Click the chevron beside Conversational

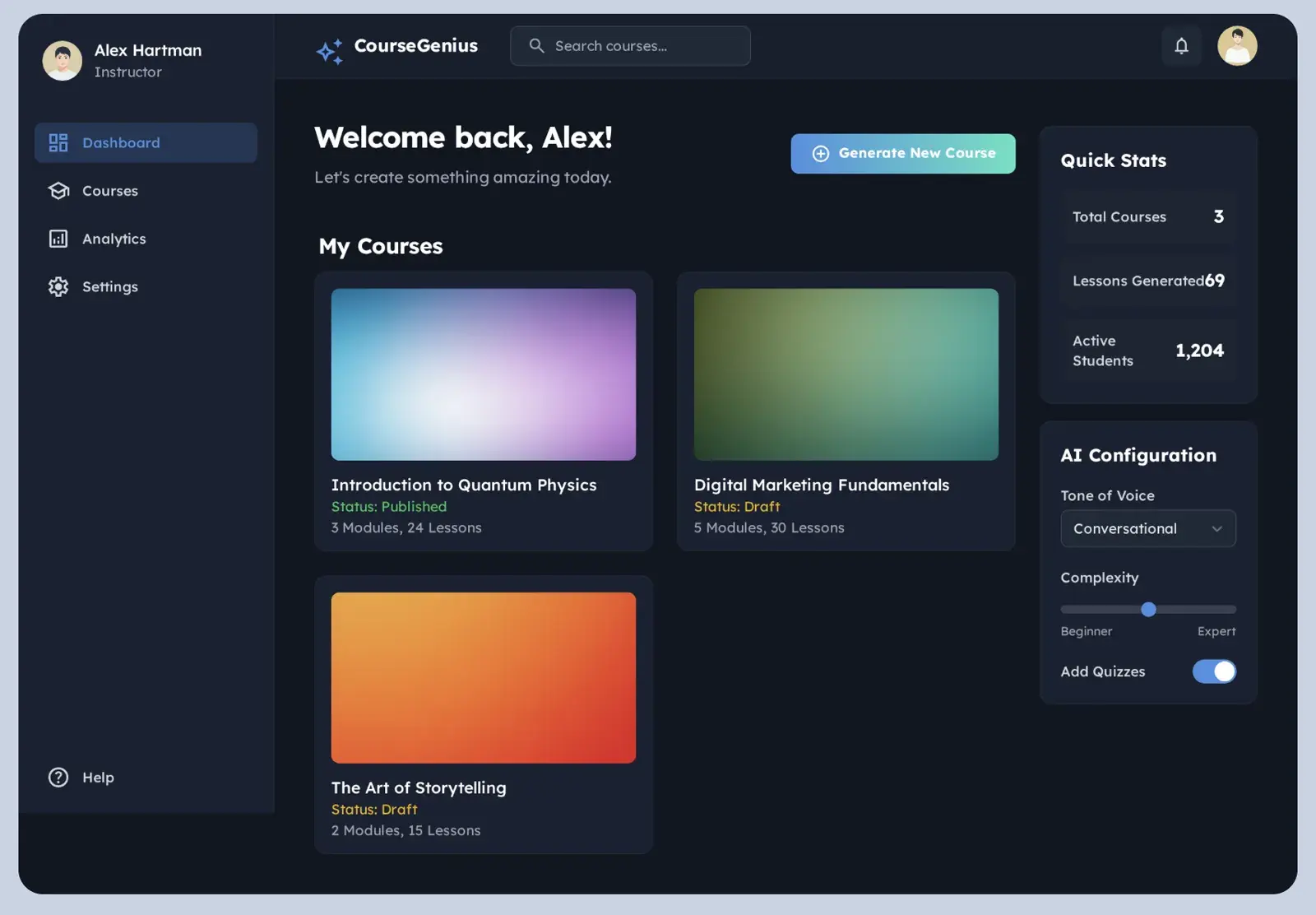[x=1216, y=529]
